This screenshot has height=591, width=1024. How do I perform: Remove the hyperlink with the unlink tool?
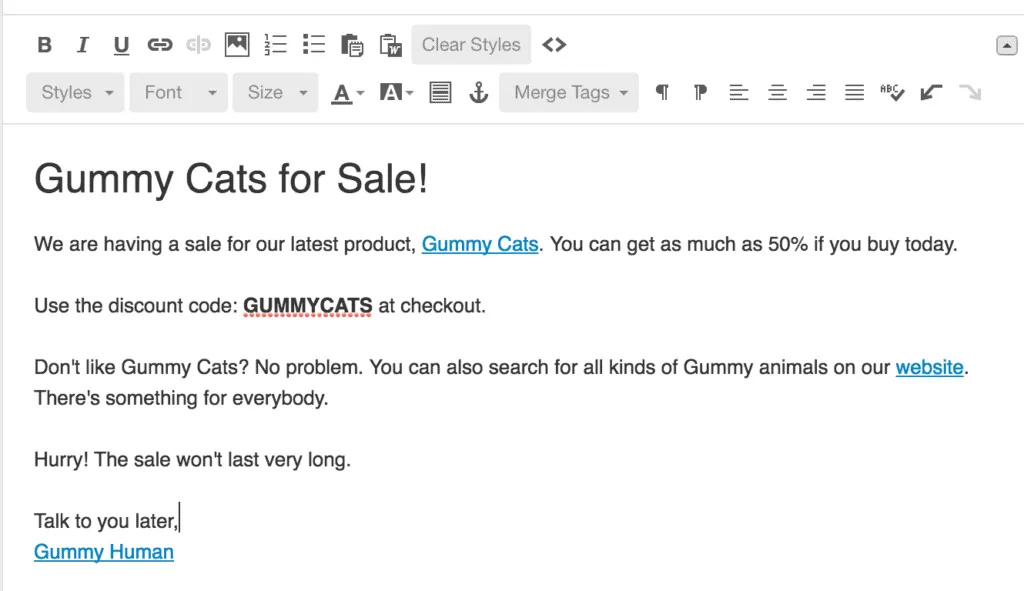click(x=198, y=44)
